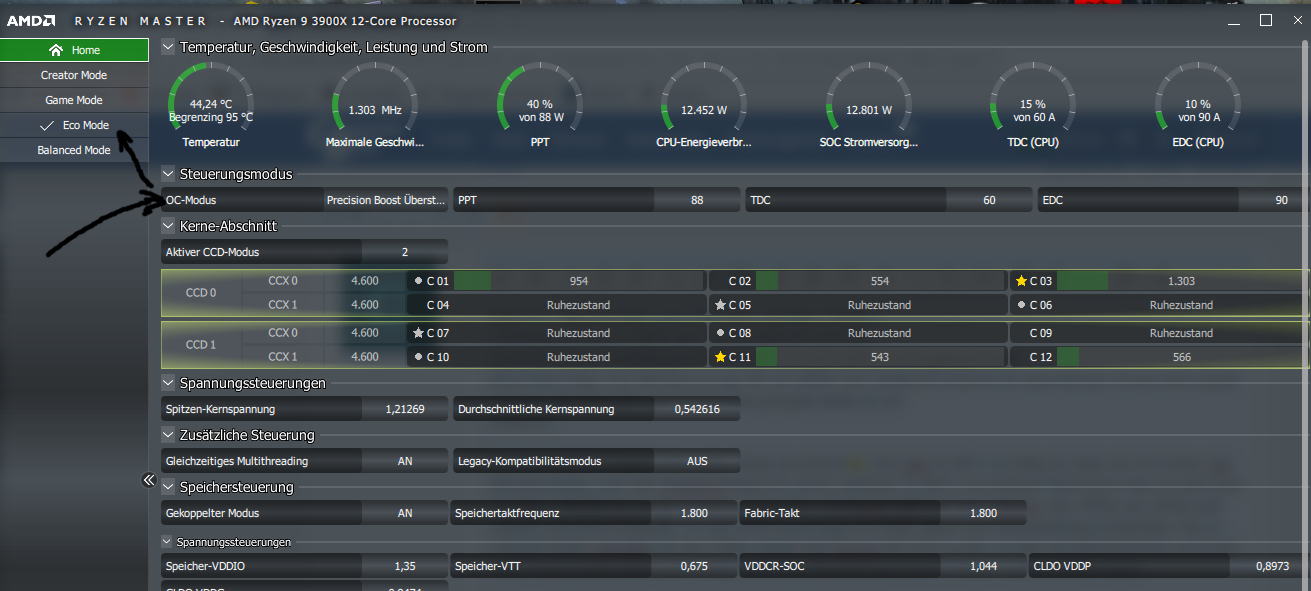The image size is (1311, 591).
Task: Collapse upper Spannungssteuerungen section with Spitzen-Kernspannung
Action: pyautogui.click(x=168, y=383)
